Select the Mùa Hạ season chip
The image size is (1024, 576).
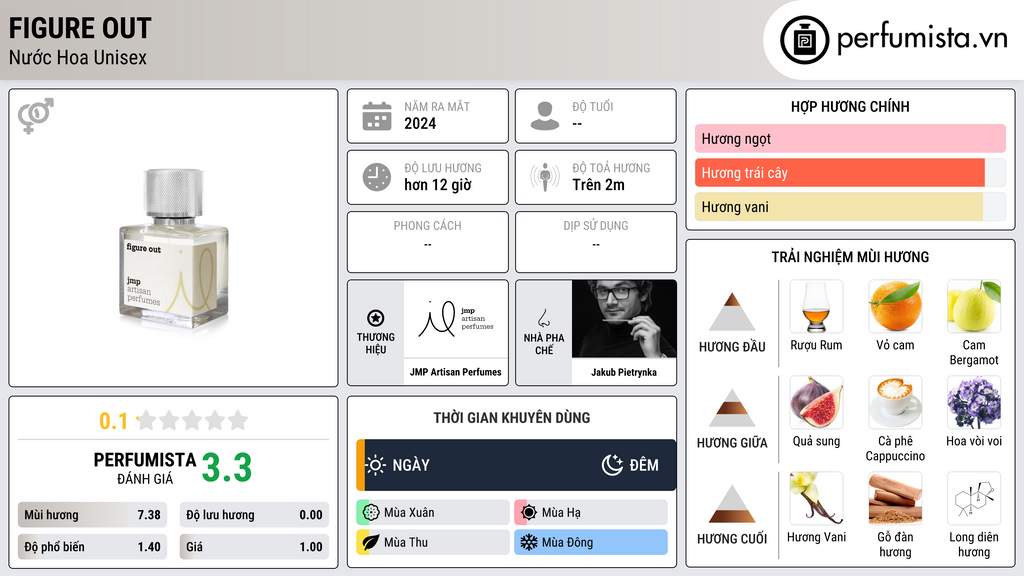pyautogui.click(x=591, y=513)
